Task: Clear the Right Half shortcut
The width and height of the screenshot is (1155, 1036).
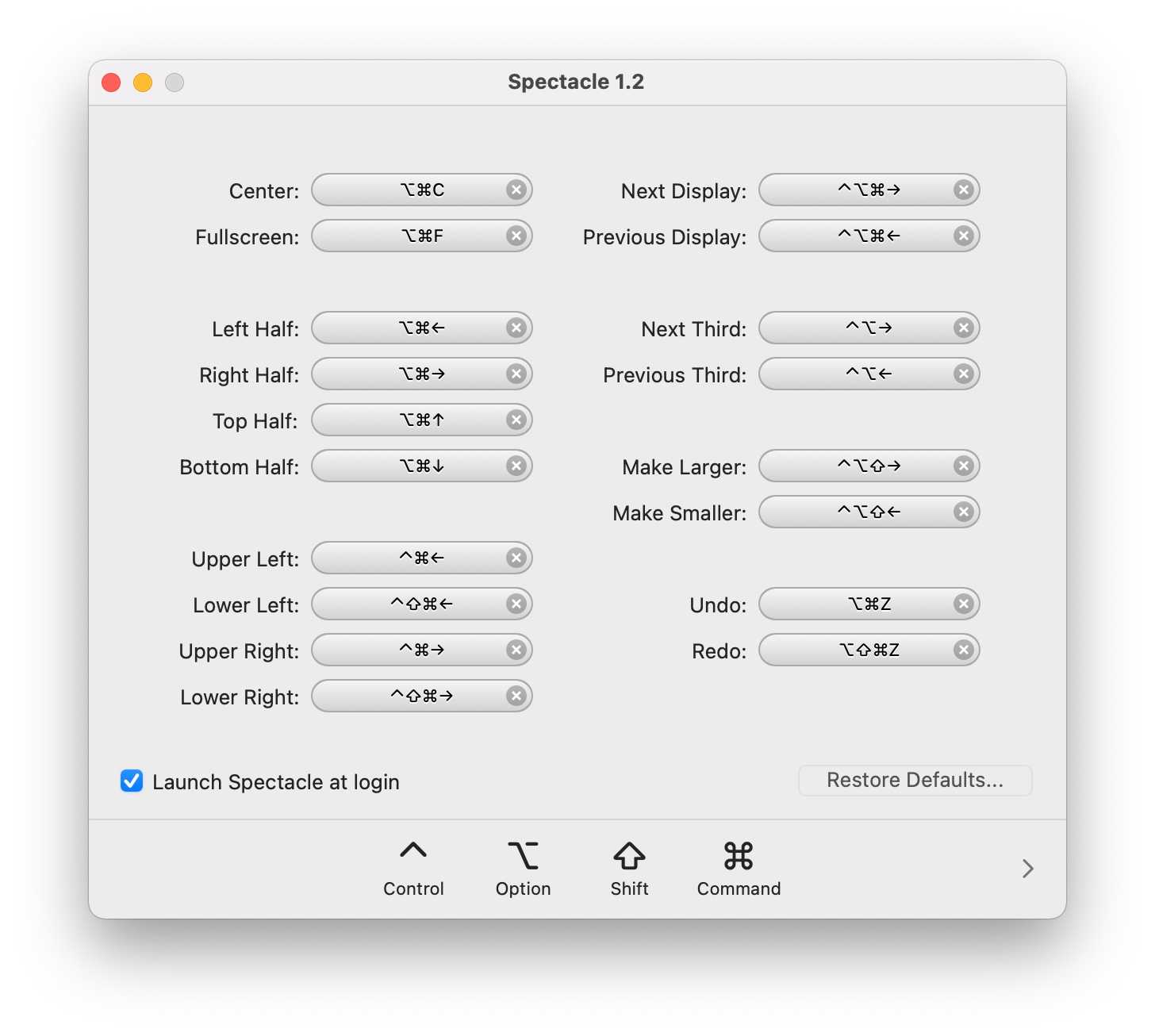Action: pos(516,374)
